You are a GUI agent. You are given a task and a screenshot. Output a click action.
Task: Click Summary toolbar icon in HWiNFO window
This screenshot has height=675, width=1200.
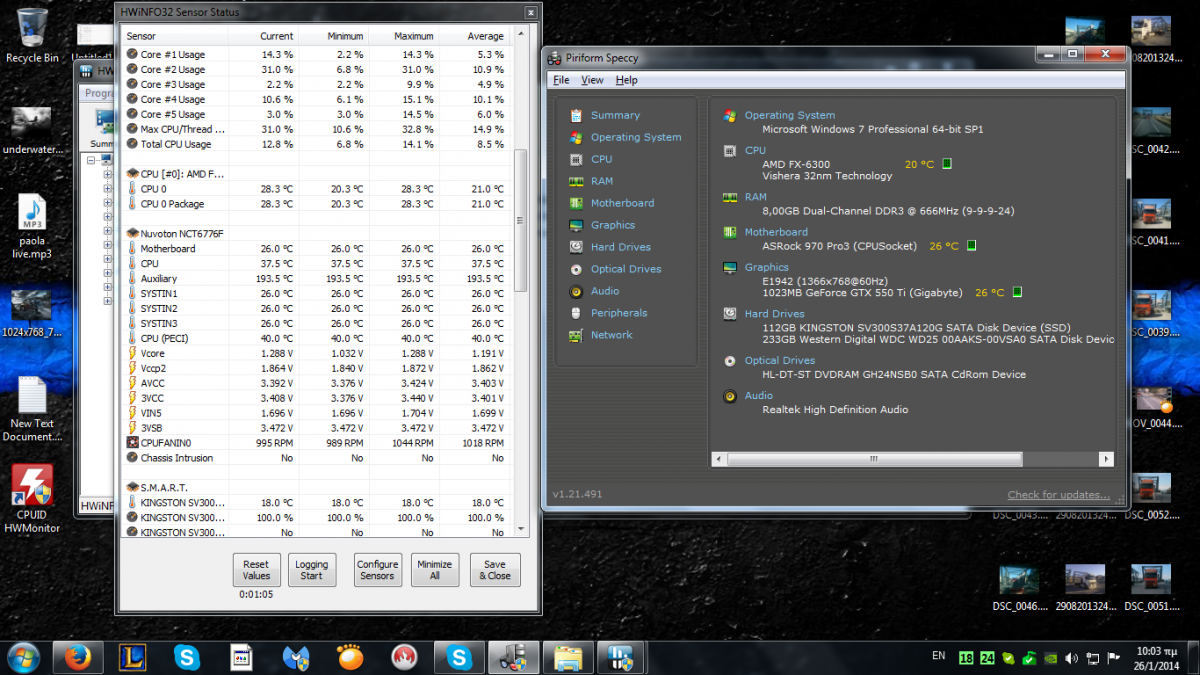point(103,127)
